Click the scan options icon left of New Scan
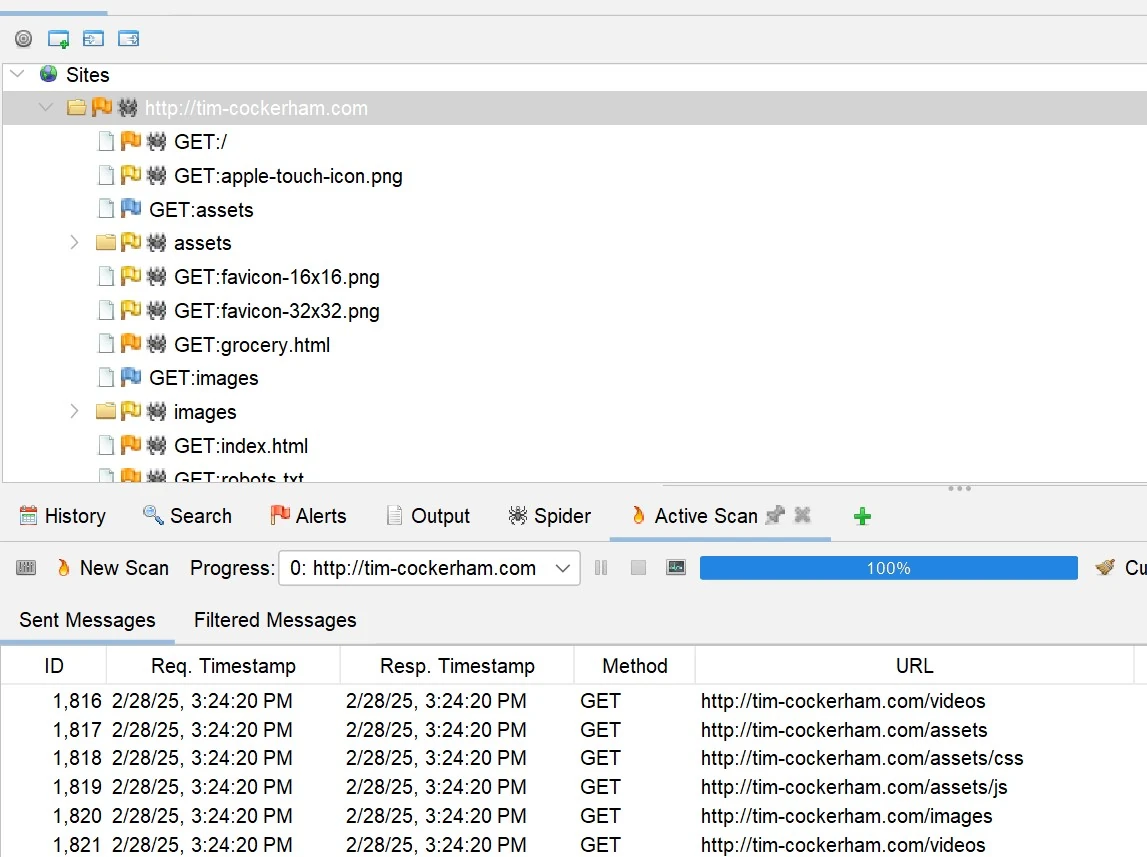This screenshot has height=857, width=1147. (x=26, y=568)
